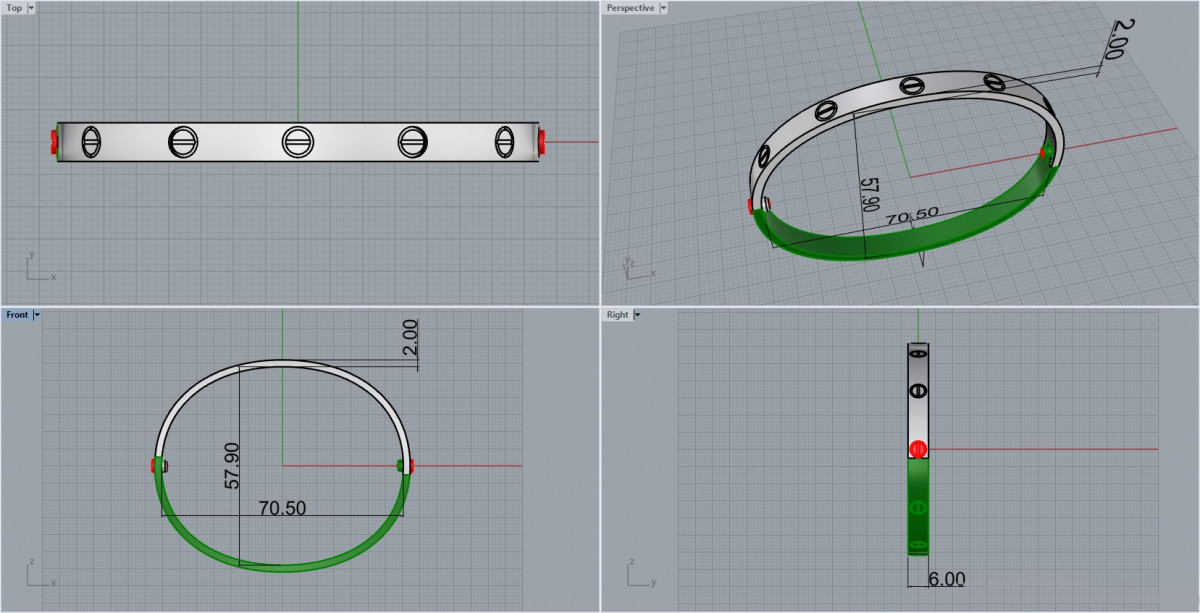Image resolution: width=1200 pixels, height=613 pixels.
Task: Select the green clasp on right in Front view
Action: pos(402,465)
